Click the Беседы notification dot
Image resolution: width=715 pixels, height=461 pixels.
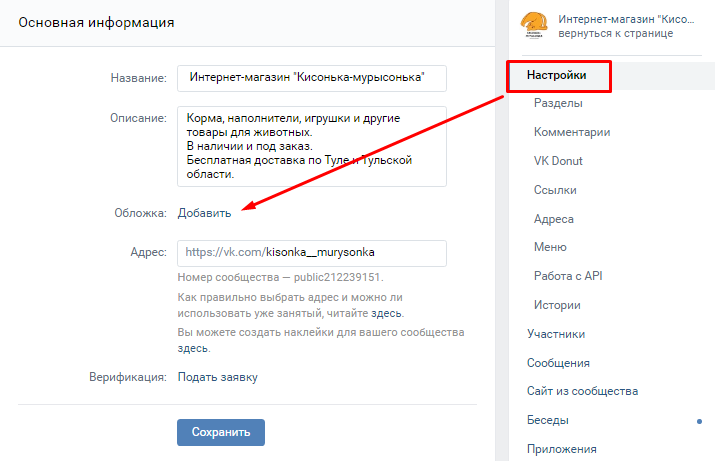(699, 421)
